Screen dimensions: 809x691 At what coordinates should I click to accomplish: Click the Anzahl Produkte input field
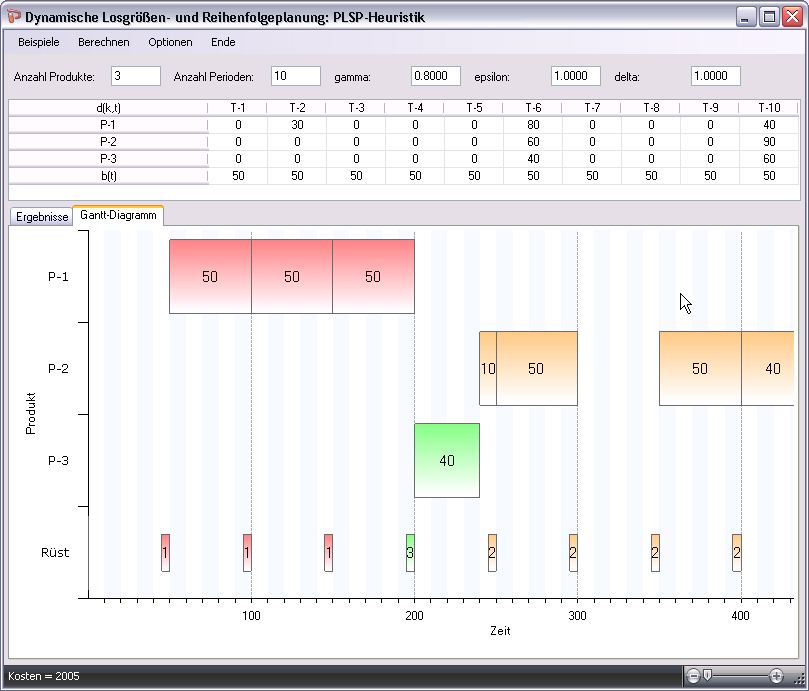point(135,77)
